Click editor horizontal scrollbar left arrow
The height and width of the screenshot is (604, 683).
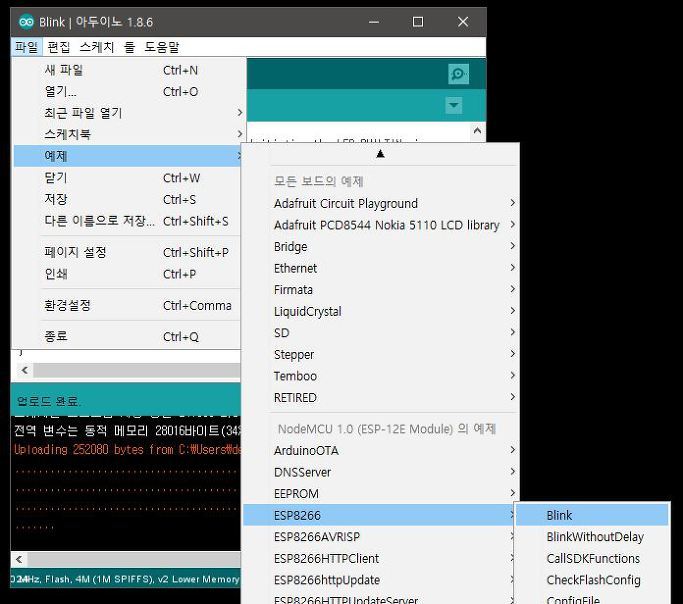point(25,371)
